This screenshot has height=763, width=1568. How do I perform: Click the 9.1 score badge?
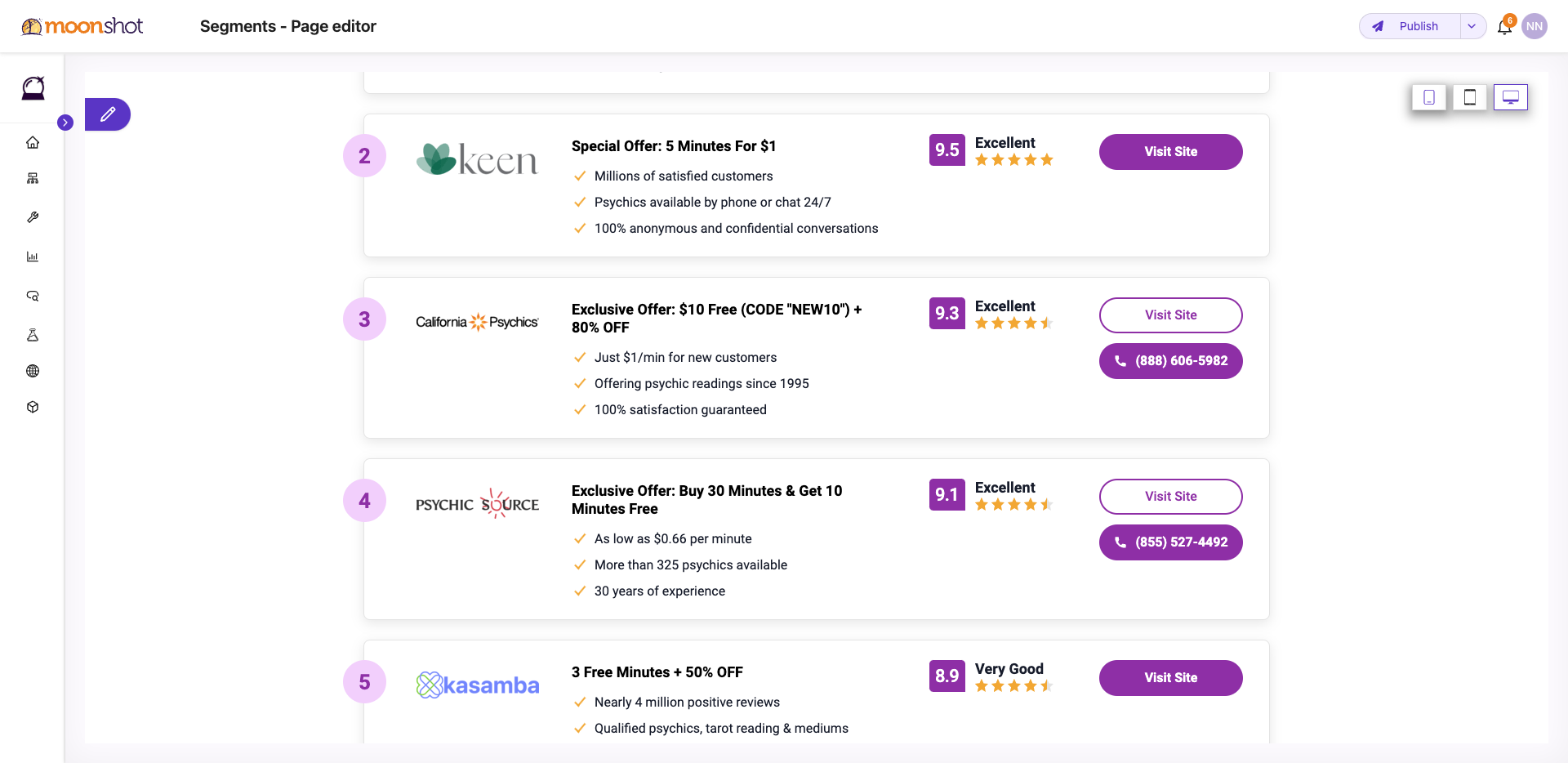pyautogui.click(x=947, y=495)
